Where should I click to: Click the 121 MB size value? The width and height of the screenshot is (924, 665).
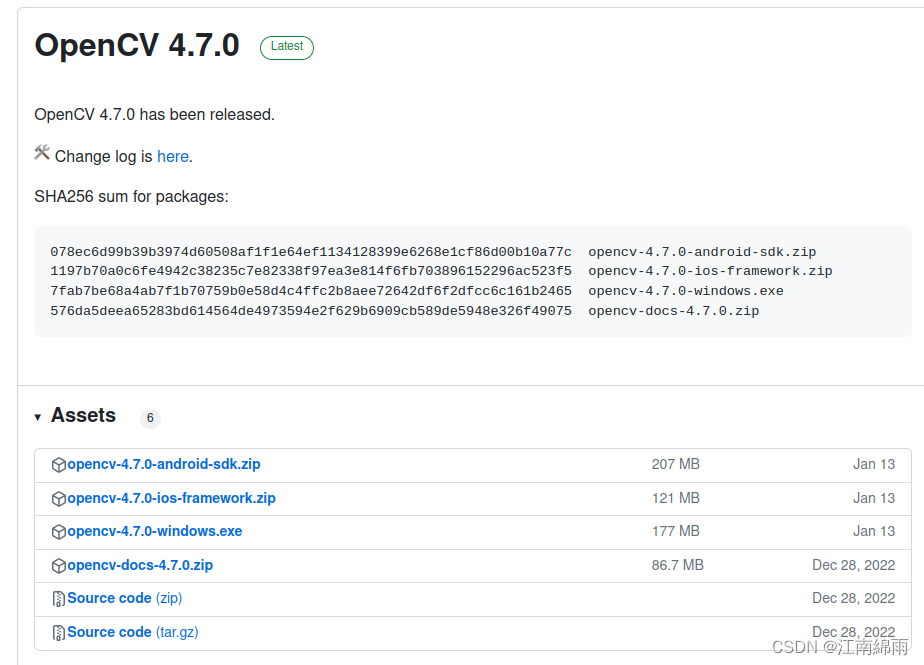[675, 498]
